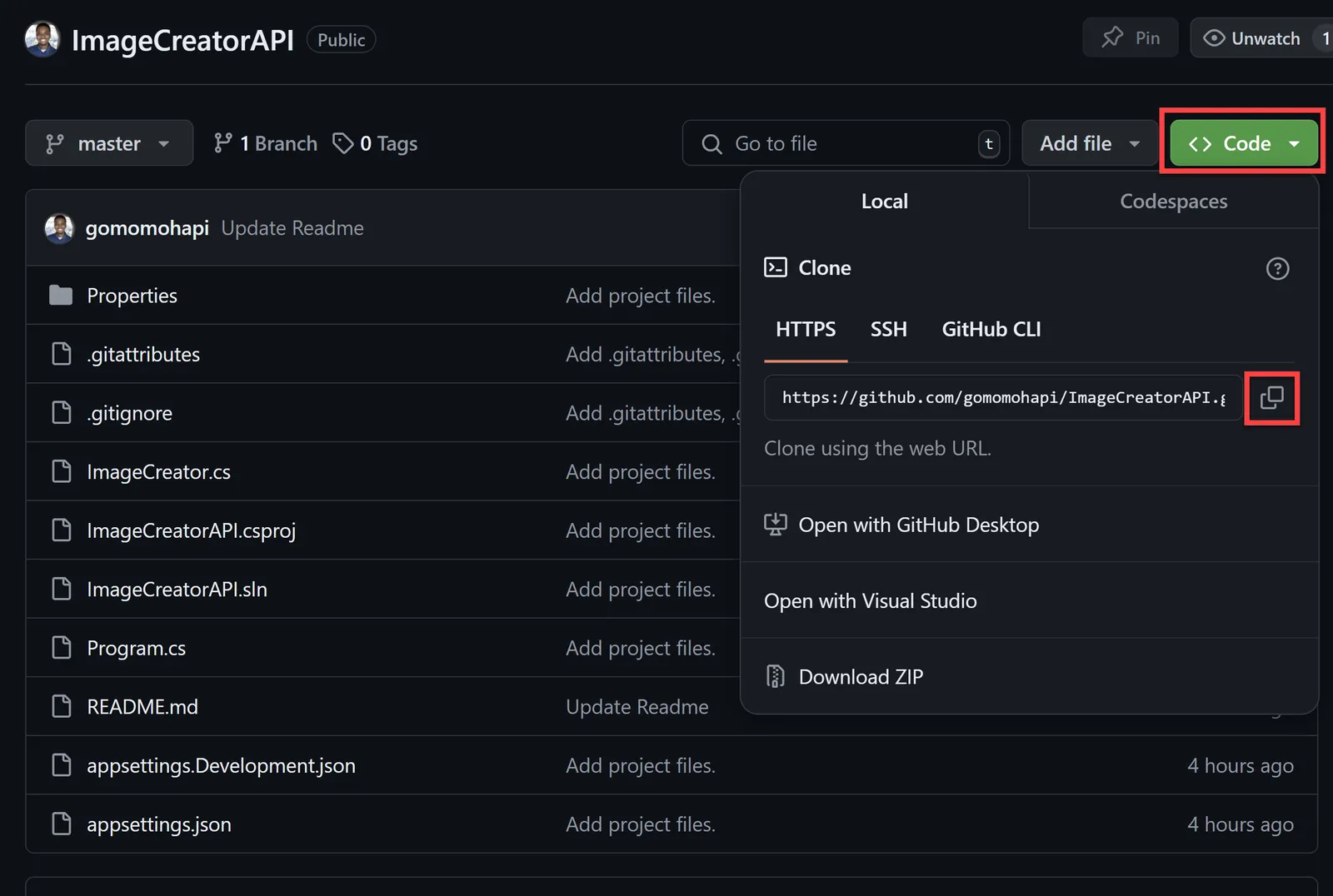
Task: Click the terminal icon beside Clone
Action: 776,267
